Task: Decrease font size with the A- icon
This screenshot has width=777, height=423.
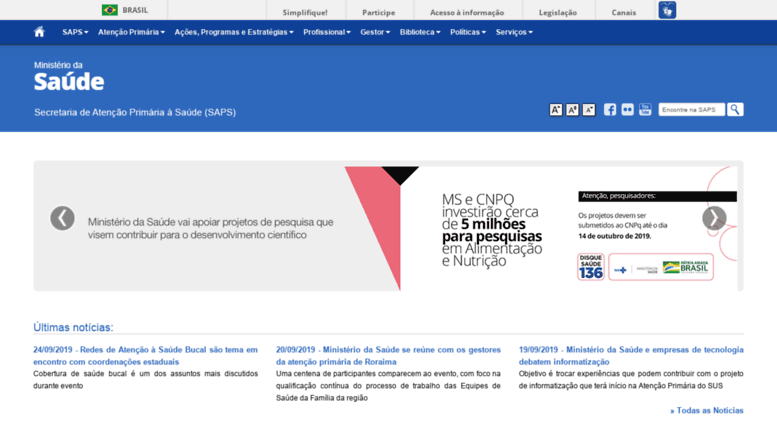Action: tap(589, 110)
